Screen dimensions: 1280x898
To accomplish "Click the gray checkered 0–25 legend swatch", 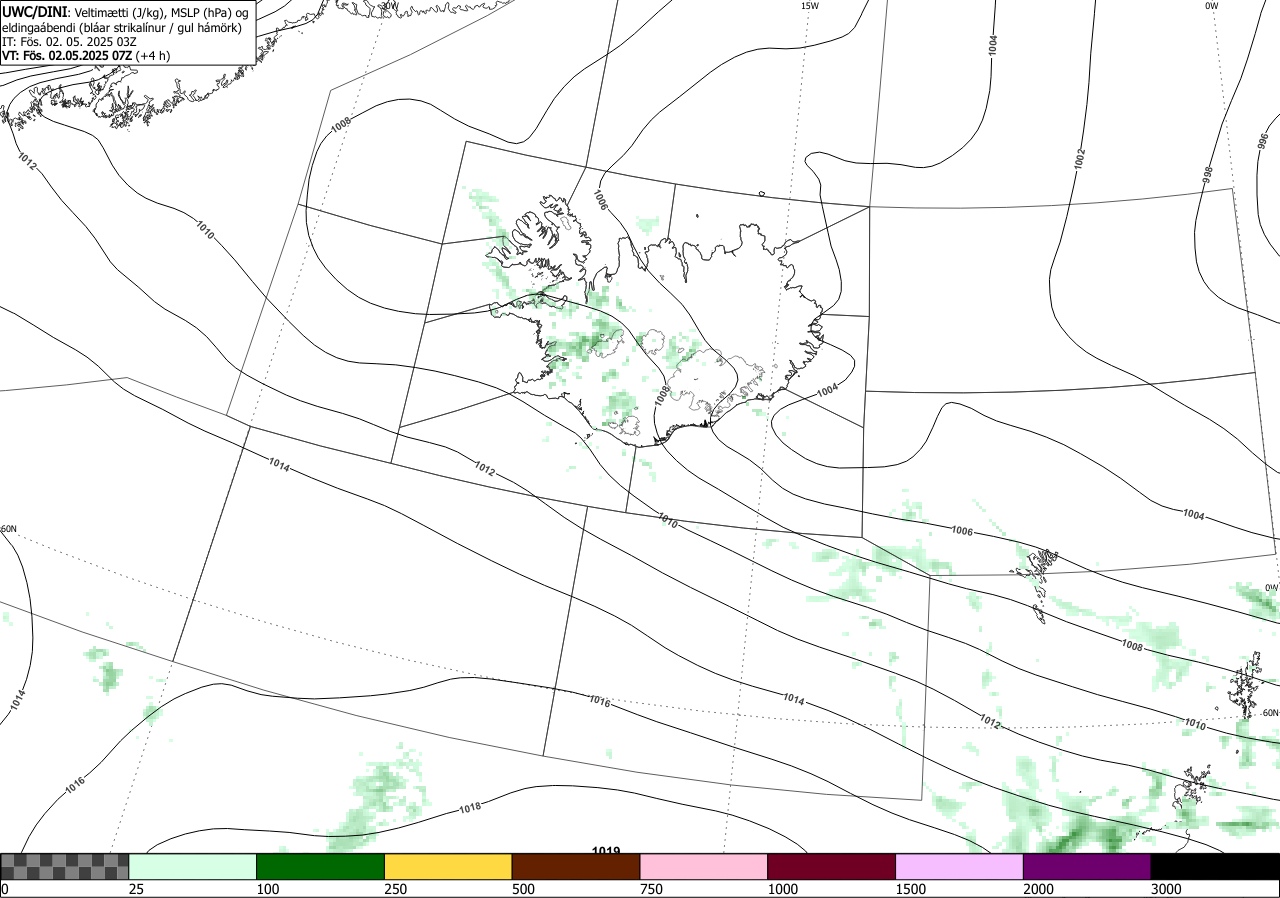I will tap(65, 866).
